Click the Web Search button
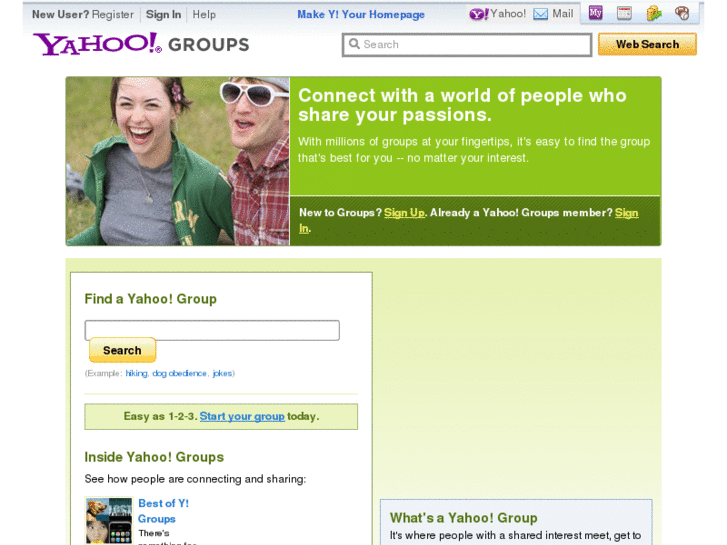This screenshot has height=545, width=727. pyautogui.click(x=647, y=44)
